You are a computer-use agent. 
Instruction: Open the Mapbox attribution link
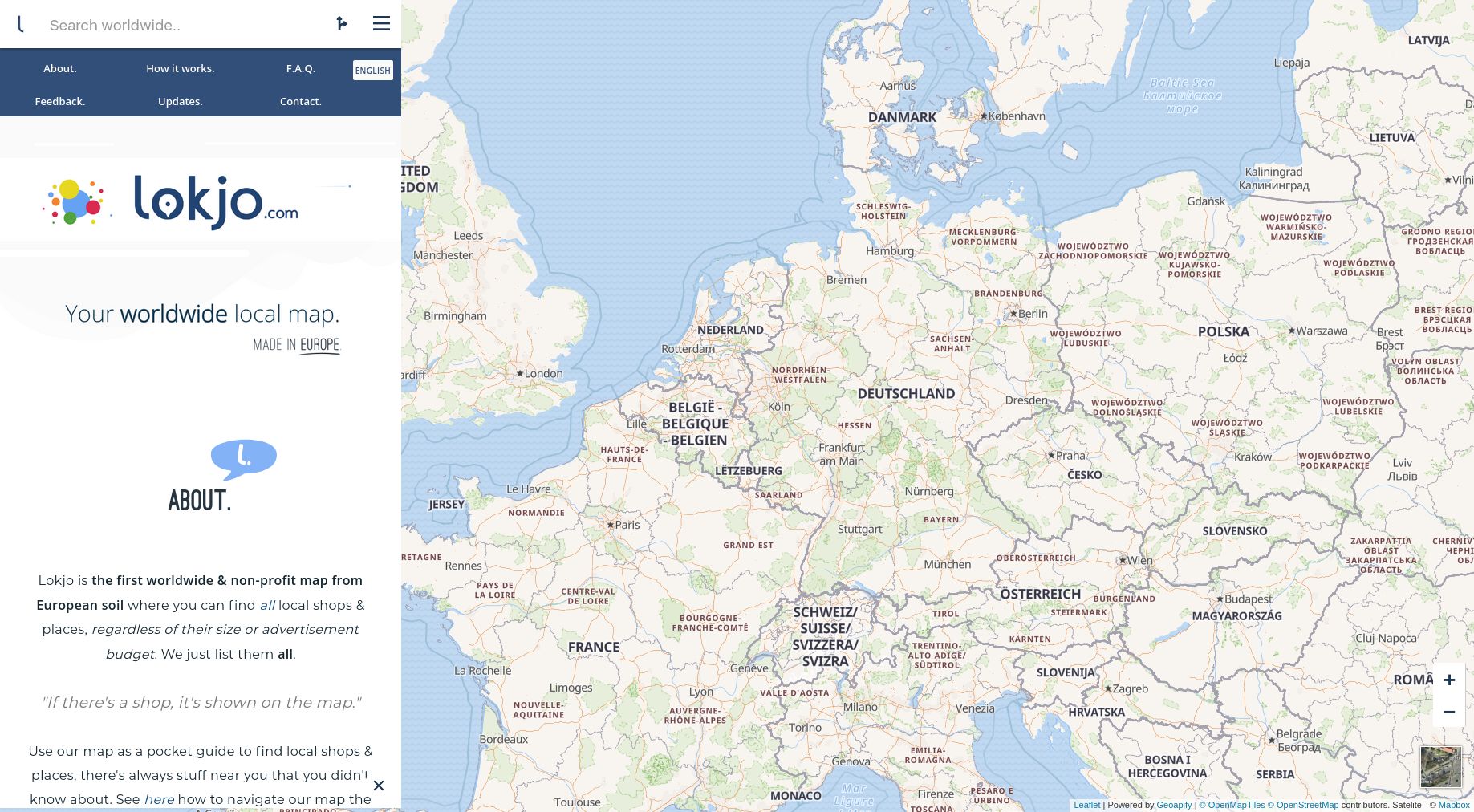pos(1453,805)
